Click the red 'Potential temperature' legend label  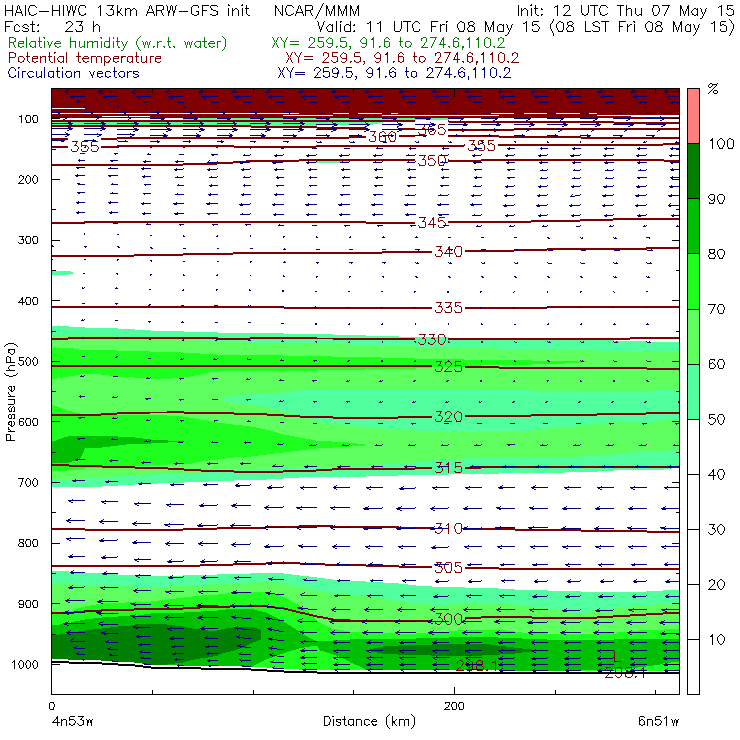coord(85,58)
